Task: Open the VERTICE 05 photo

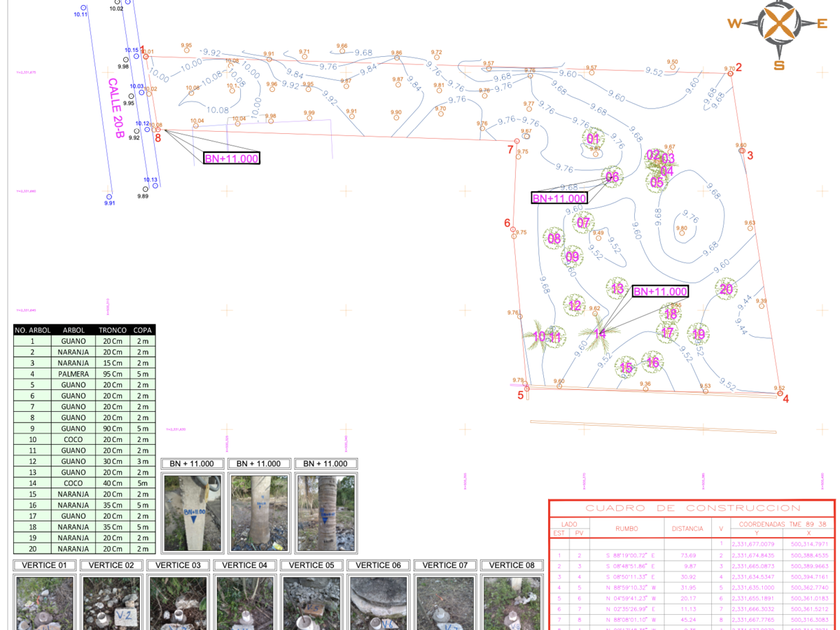Action: pos(311,603)
